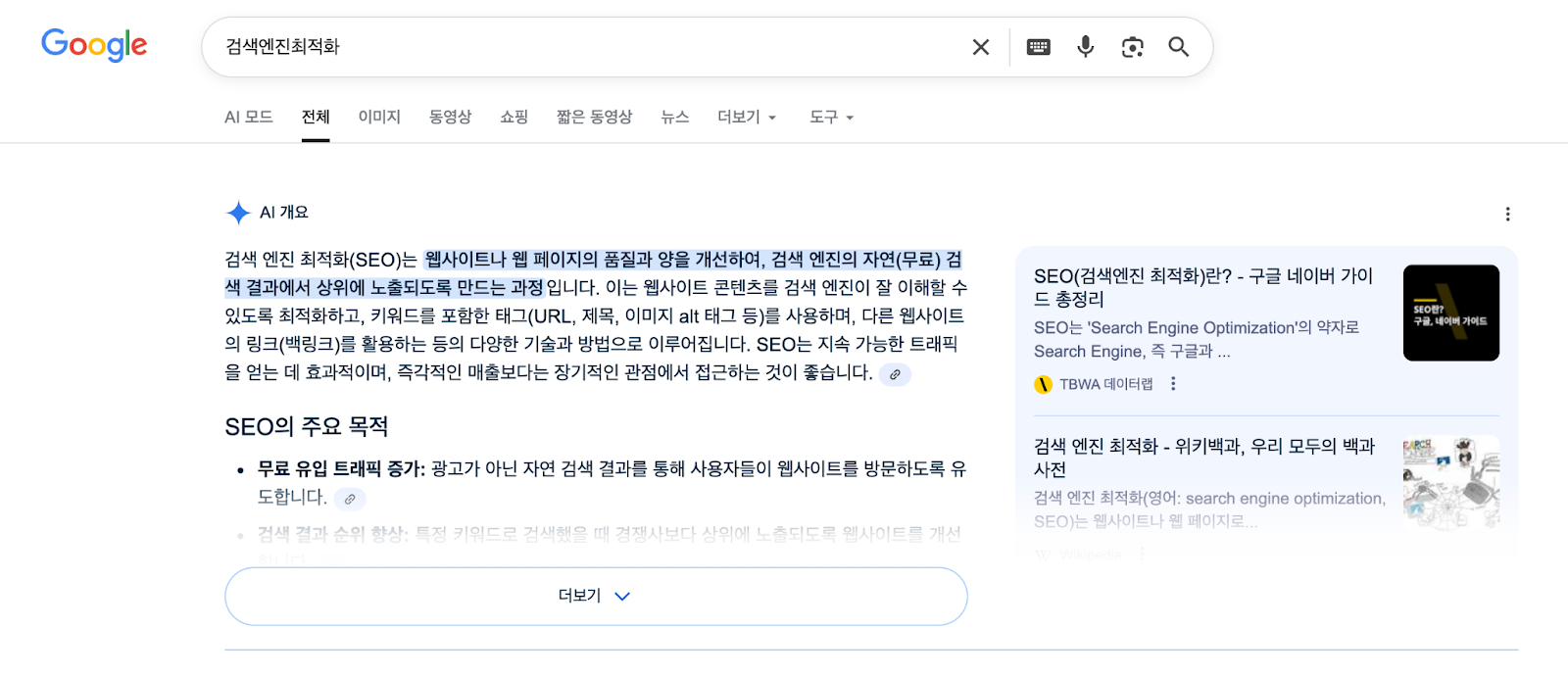Open AI overview three-dot options menu
This screenshot has height=676, width=1568.
(x=1507, y=214)
